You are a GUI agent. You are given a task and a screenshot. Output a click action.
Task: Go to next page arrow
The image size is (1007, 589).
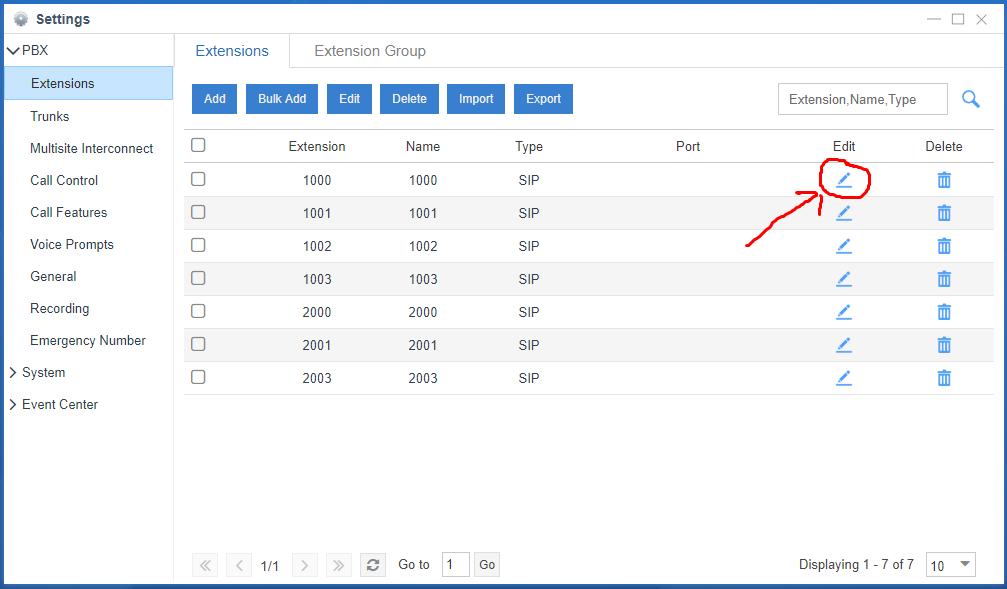pyautogui.click(x=304, y=565)
